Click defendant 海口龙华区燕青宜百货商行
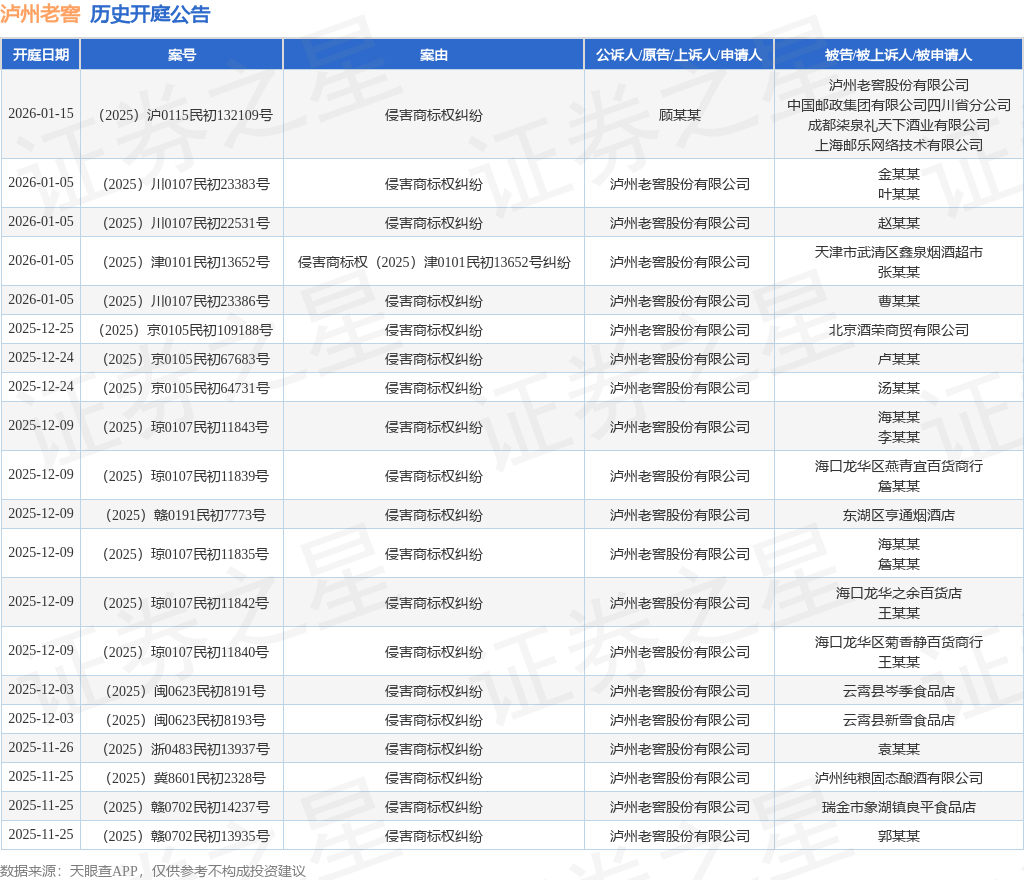The width and height of the screenshot is (1024, 880). click(899, 466)
